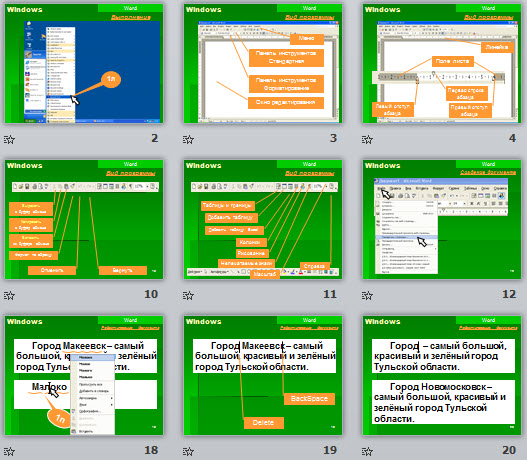Select slide 20 thumbnail with Новомосковск text

[x=442, y=375]
